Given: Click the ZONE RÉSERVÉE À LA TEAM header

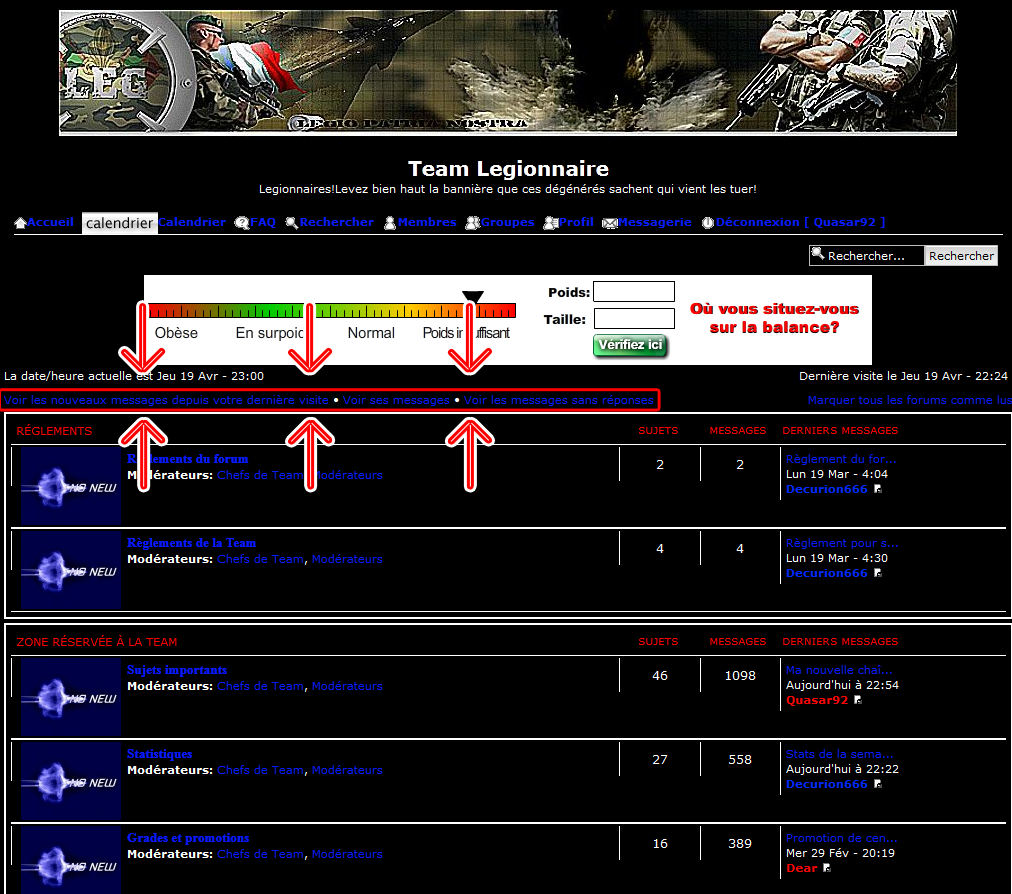Looking at the screenshot, I should (97, 642).
